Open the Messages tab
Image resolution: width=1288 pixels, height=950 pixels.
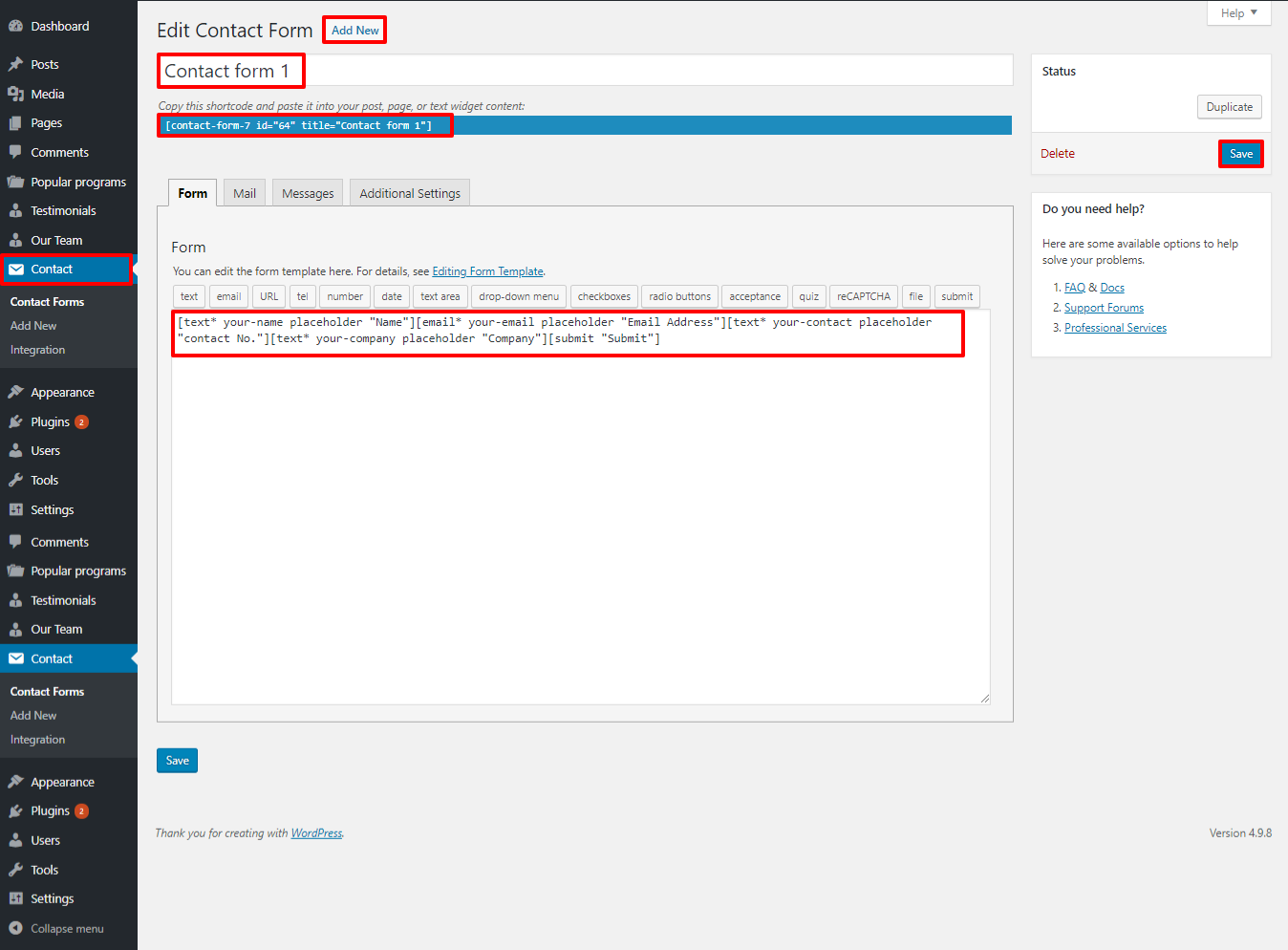(x=308, y=193)
